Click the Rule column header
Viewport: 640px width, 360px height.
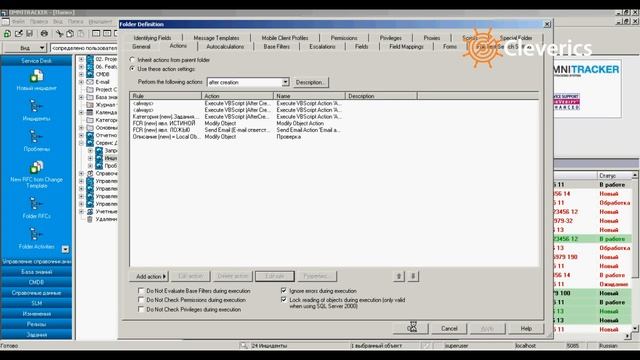(166, 96)
